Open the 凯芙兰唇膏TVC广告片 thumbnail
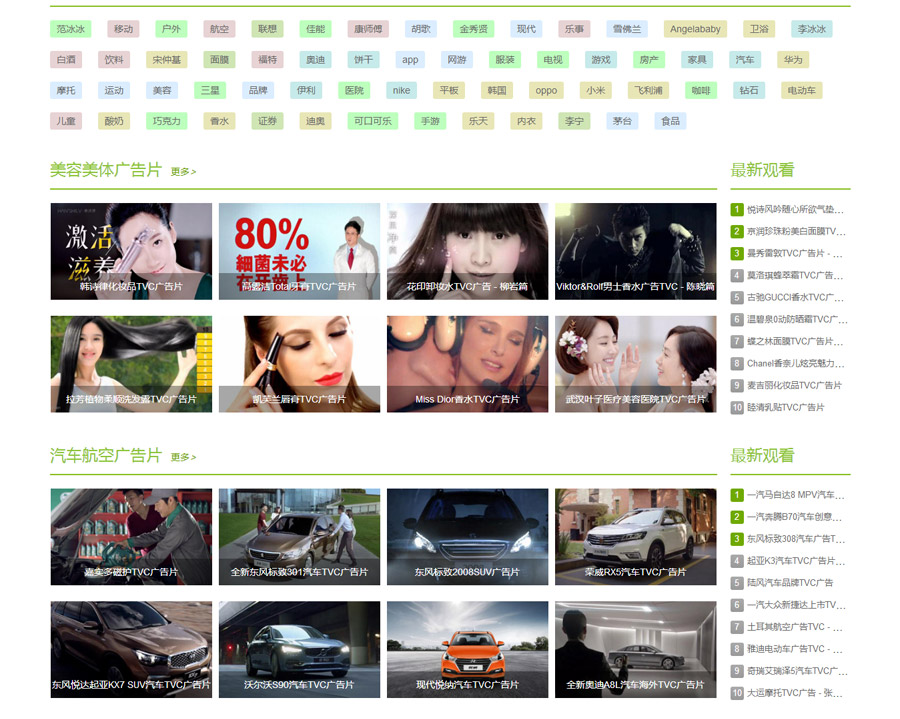The width and height of the screenshot is (900, 719). (299, 364)
